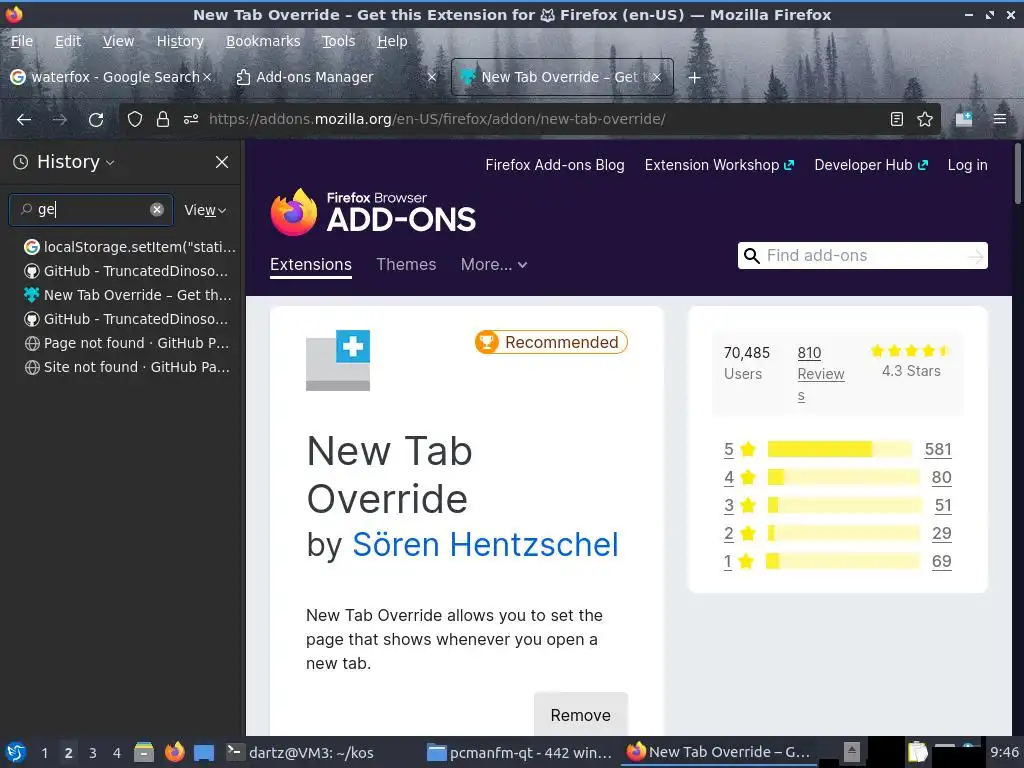Launch Firefox from the taskbar quick launcher
This screenshot has width=1024, height=768.
[174, 752]
